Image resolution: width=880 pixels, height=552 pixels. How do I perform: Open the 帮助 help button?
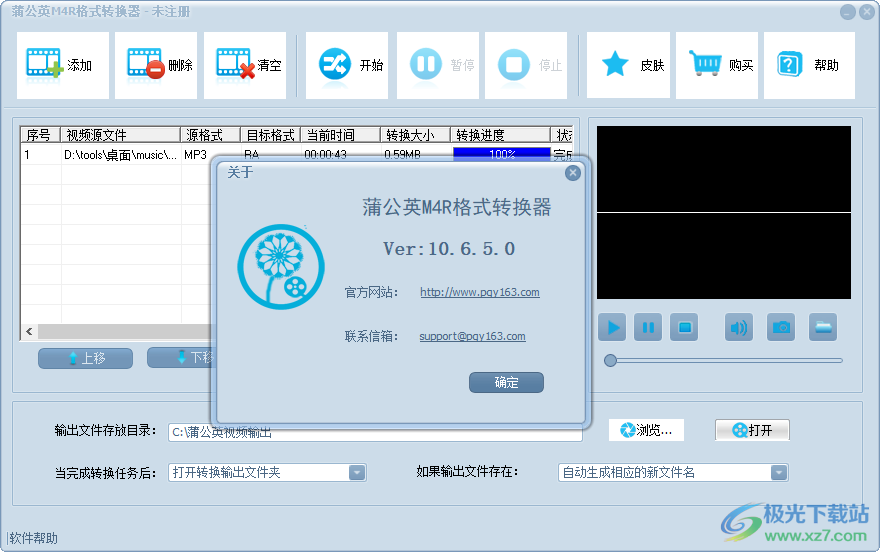[809, 65]
